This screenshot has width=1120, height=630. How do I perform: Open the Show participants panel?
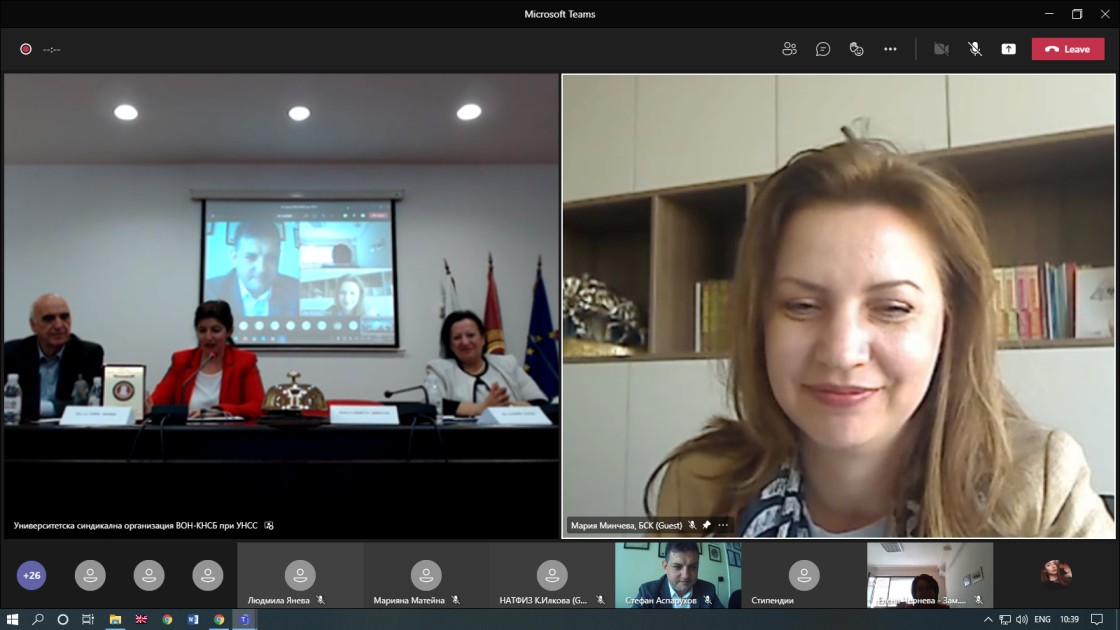click(x=789, y=49)
